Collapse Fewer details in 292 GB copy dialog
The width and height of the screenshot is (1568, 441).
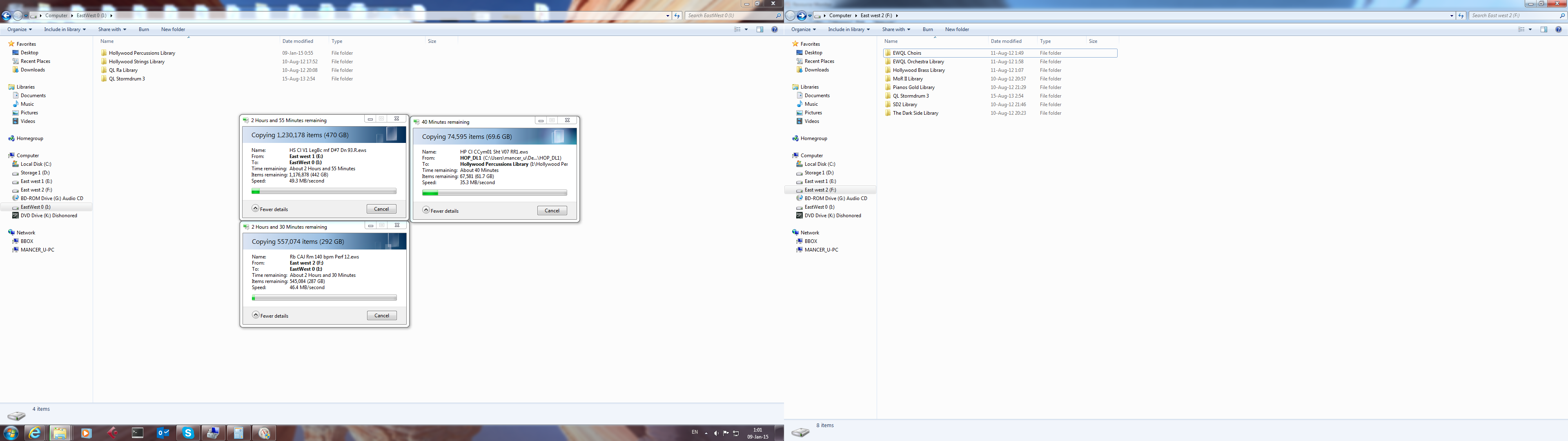click(x=270, y=316)
